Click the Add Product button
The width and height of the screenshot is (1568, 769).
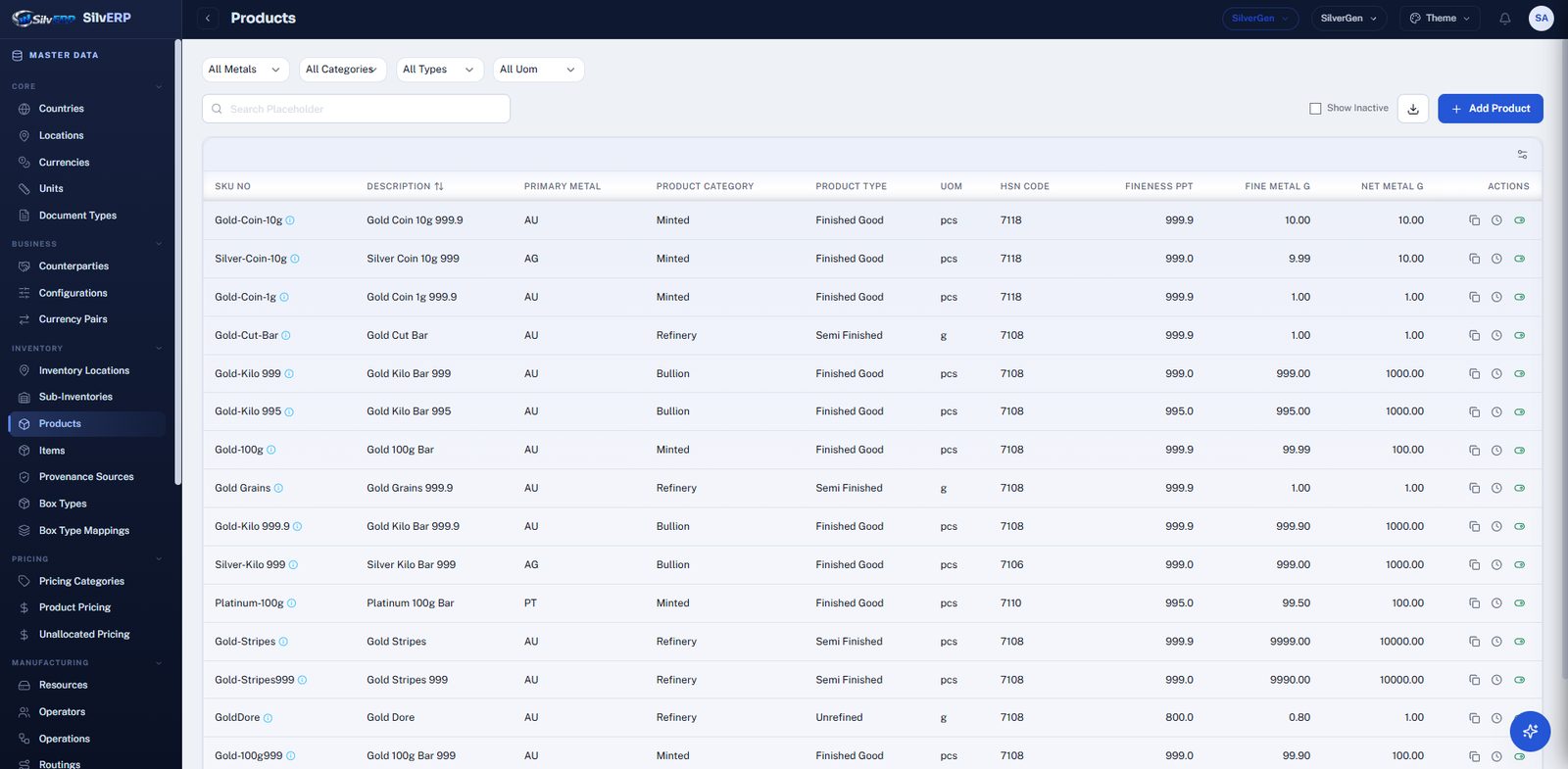[1490, 109]
